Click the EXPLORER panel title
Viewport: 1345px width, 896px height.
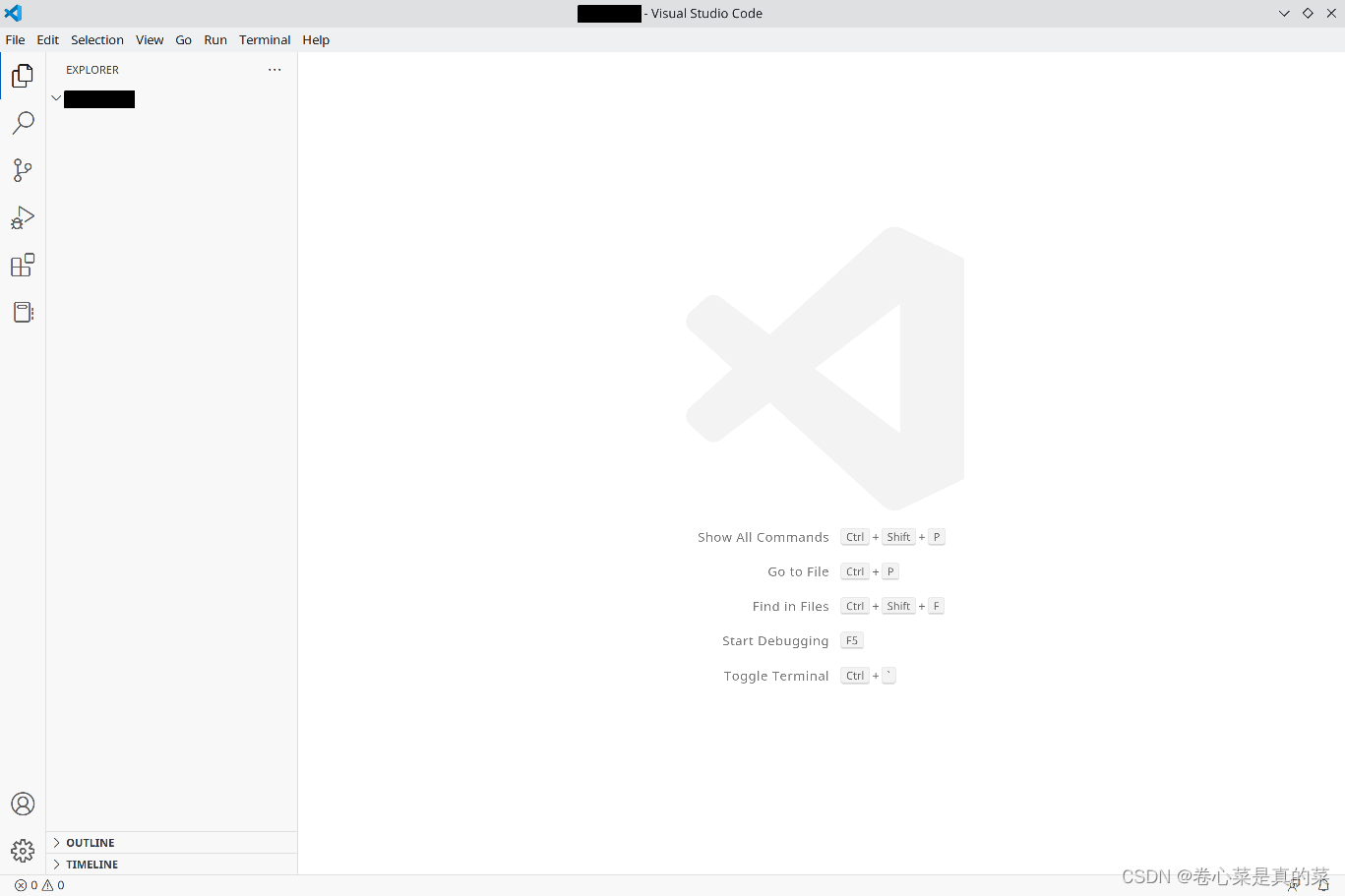point(92,70)
